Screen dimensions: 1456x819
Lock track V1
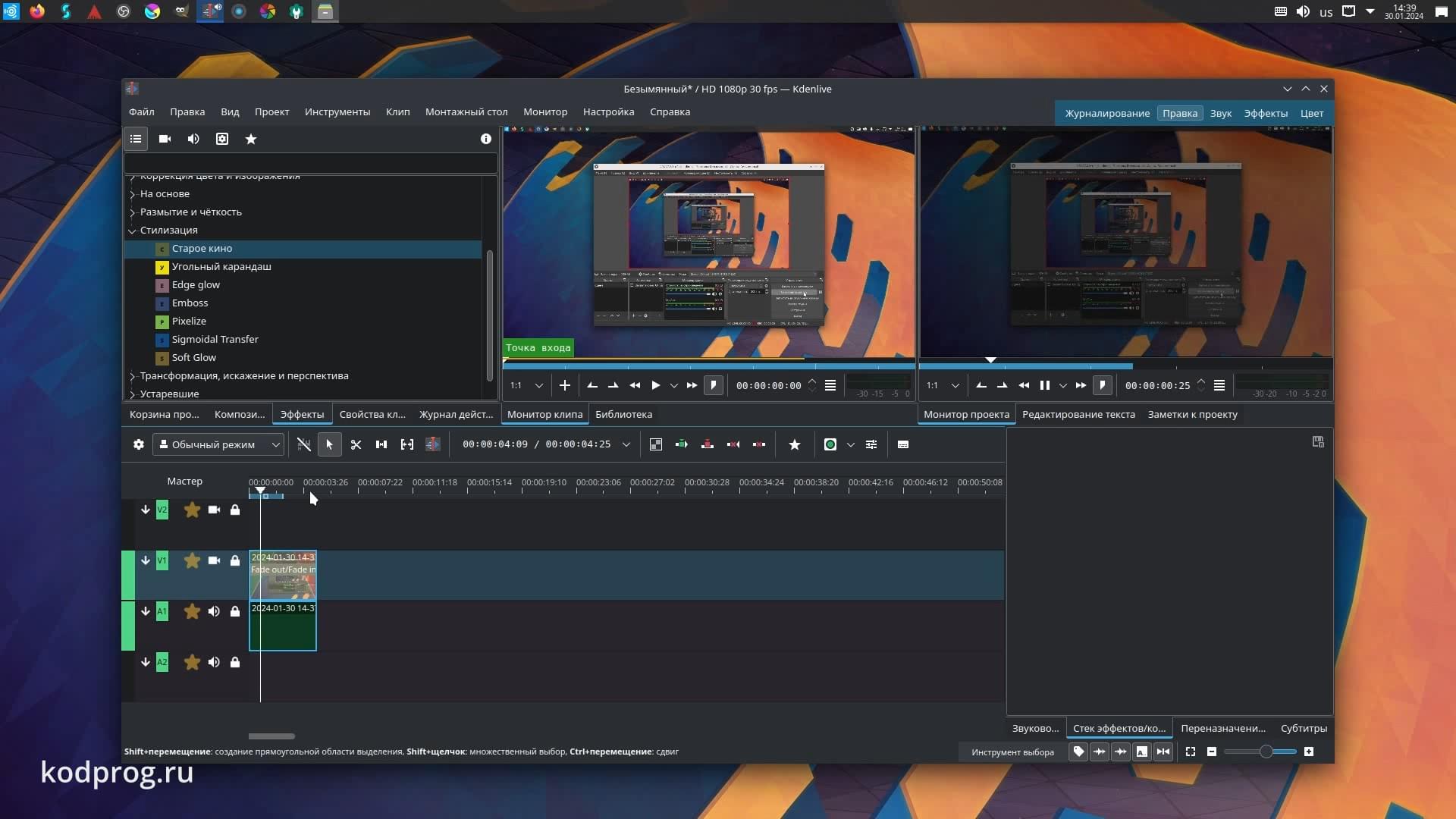point(235,560)
